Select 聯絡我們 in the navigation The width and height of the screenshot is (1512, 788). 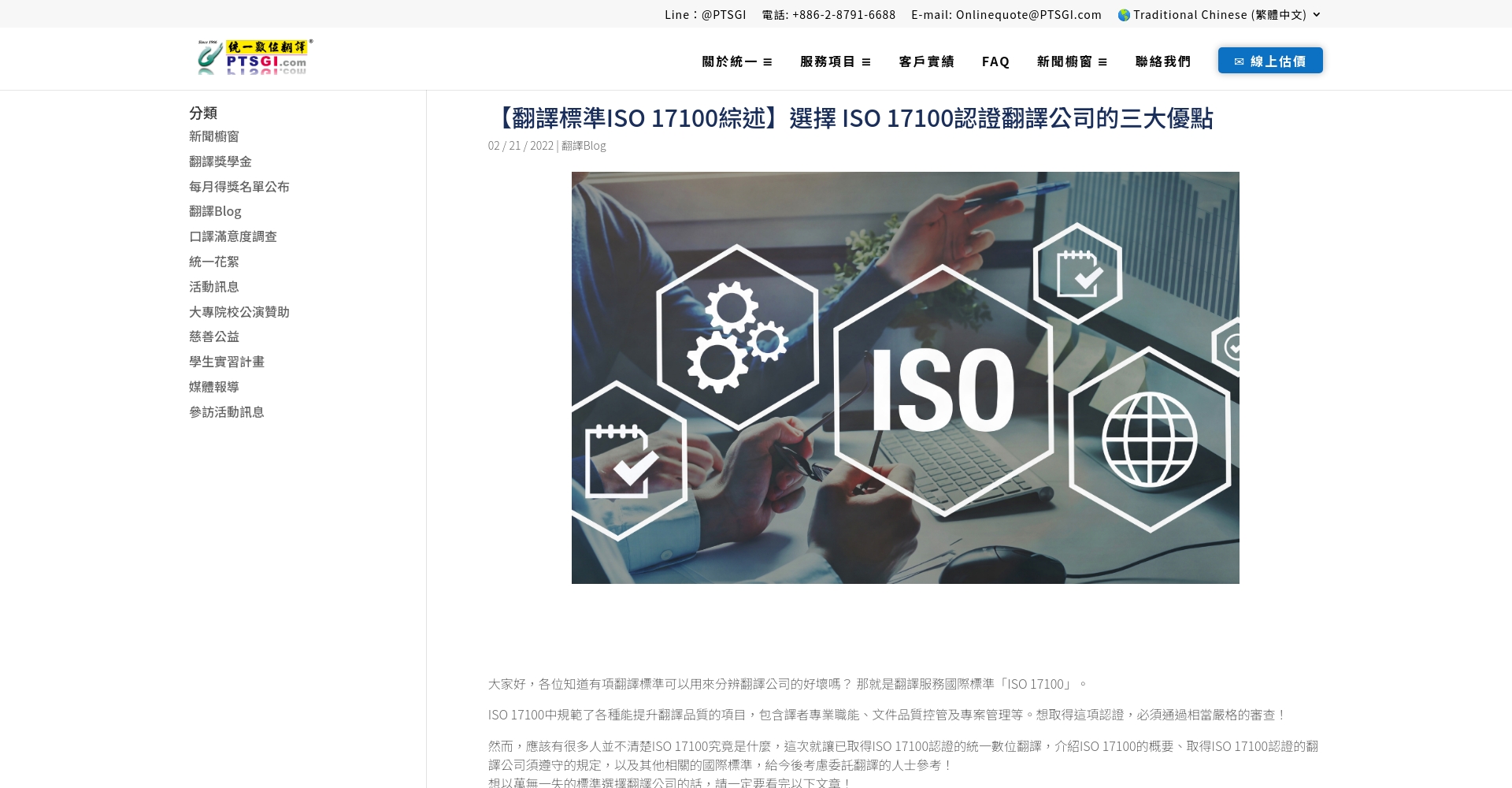[x=1163, y=61]
